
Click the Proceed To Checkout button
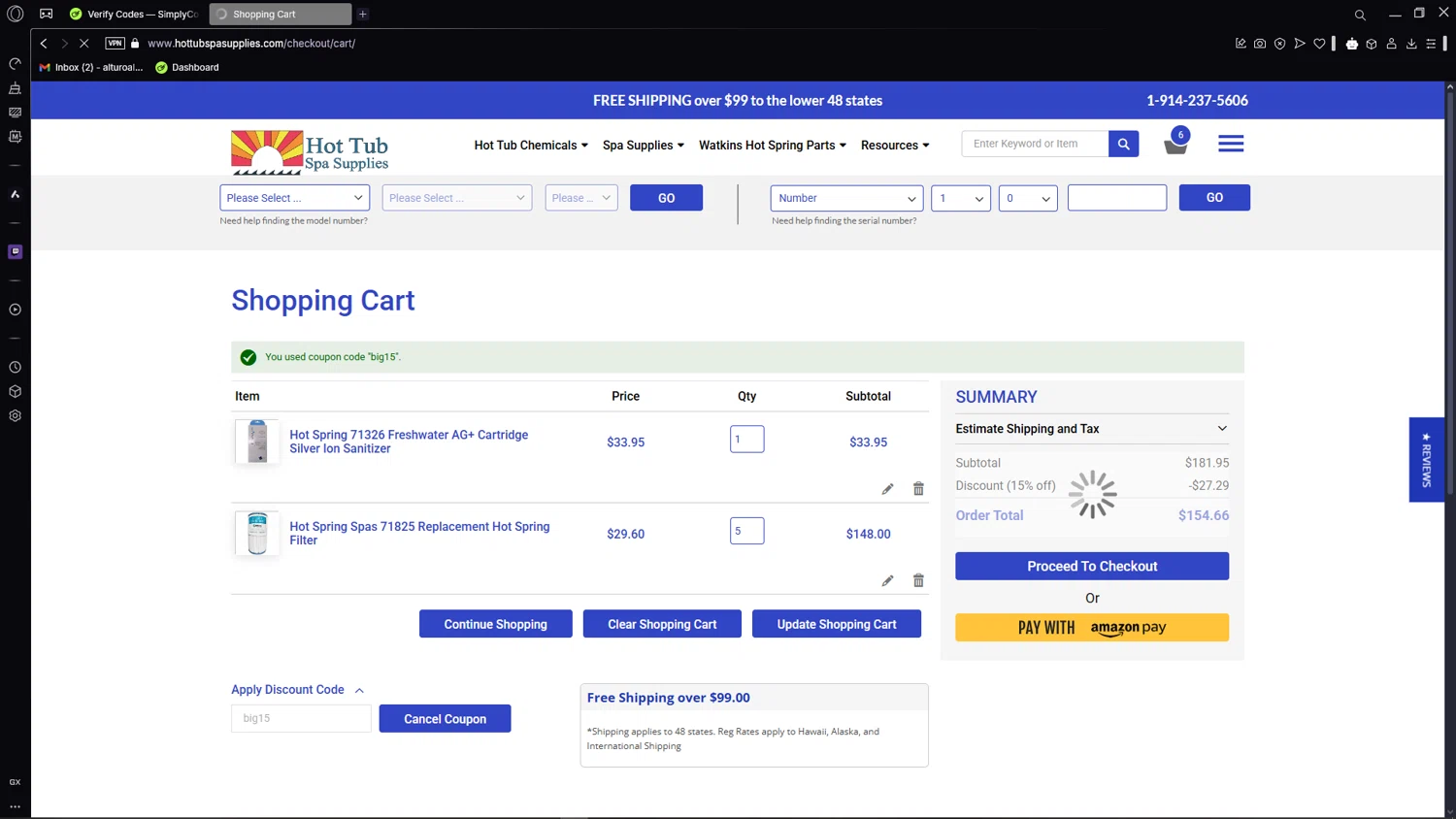click(1092, 567)
